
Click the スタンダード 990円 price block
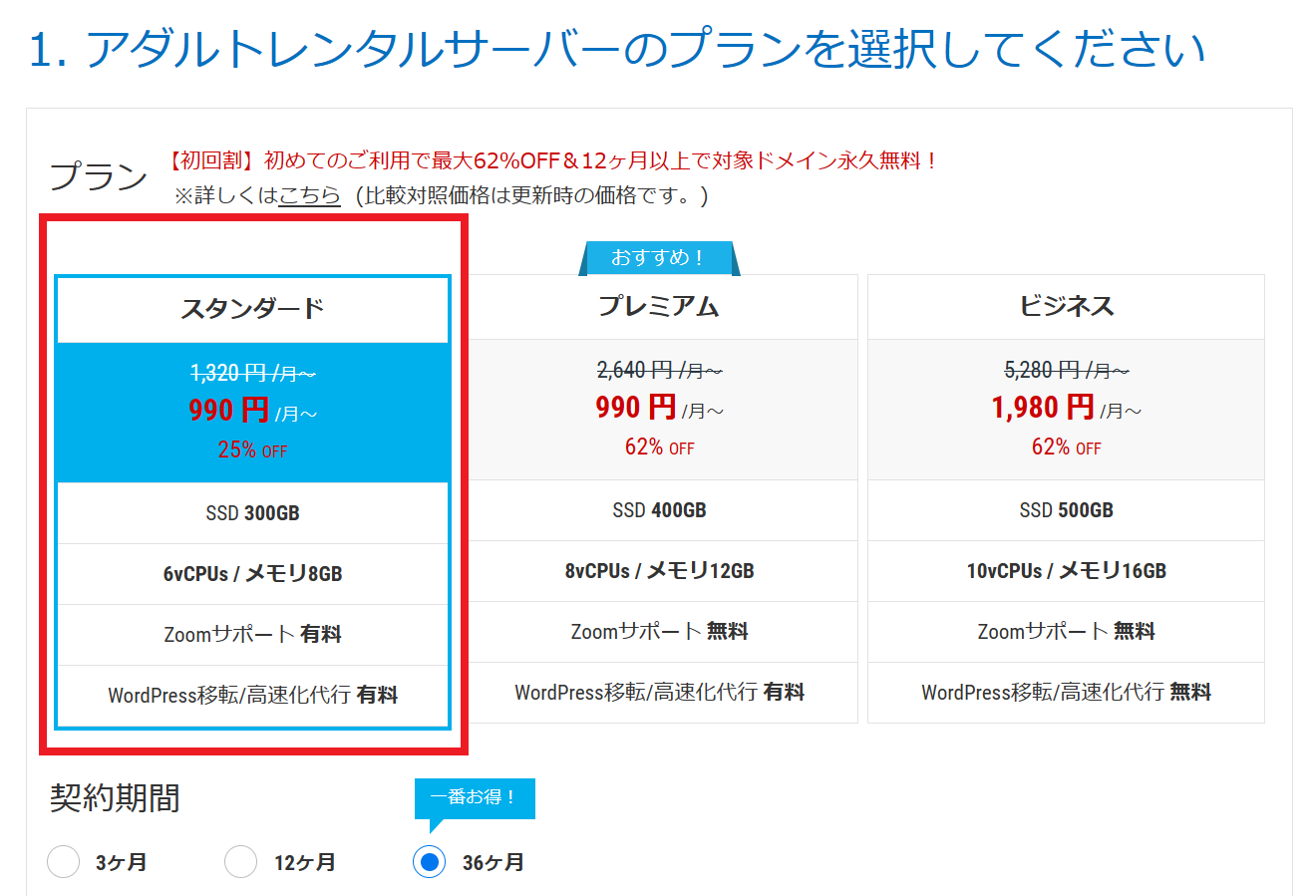pyautogui.click(x=253, y=412)
